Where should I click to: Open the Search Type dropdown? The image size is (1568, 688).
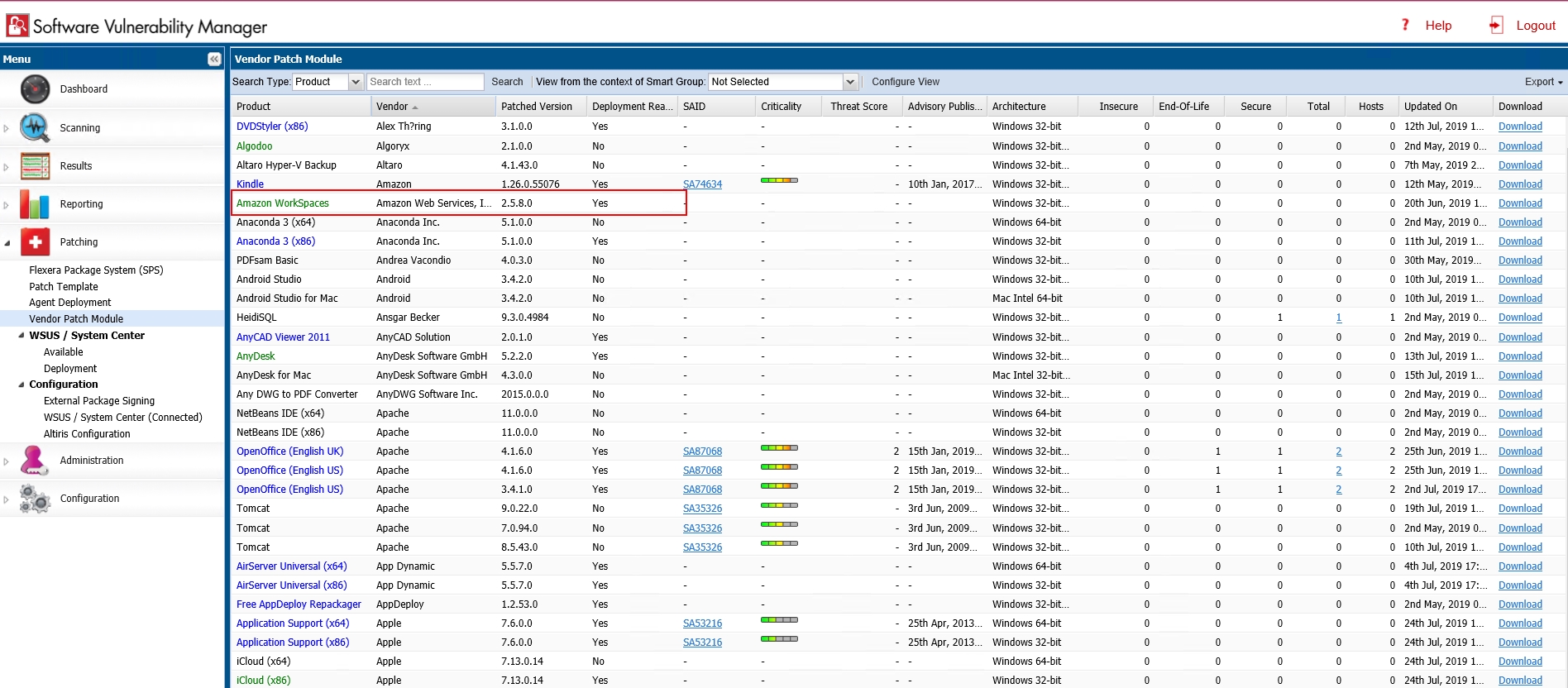pos(356,82)
